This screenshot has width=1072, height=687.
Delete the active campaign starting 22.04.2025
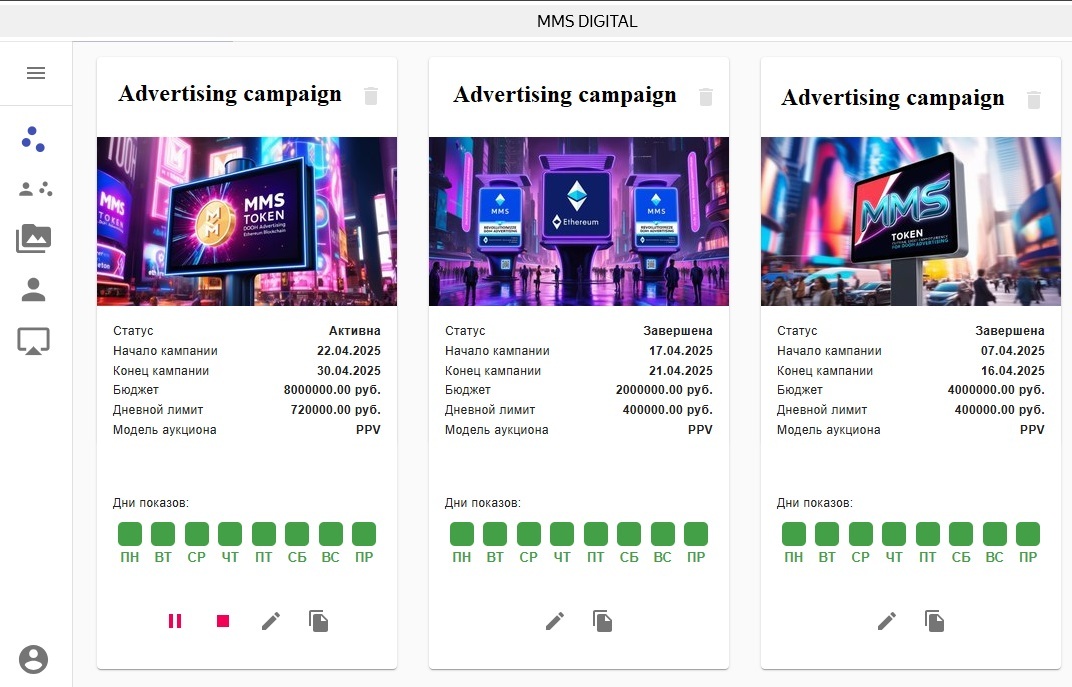point(371,96)
